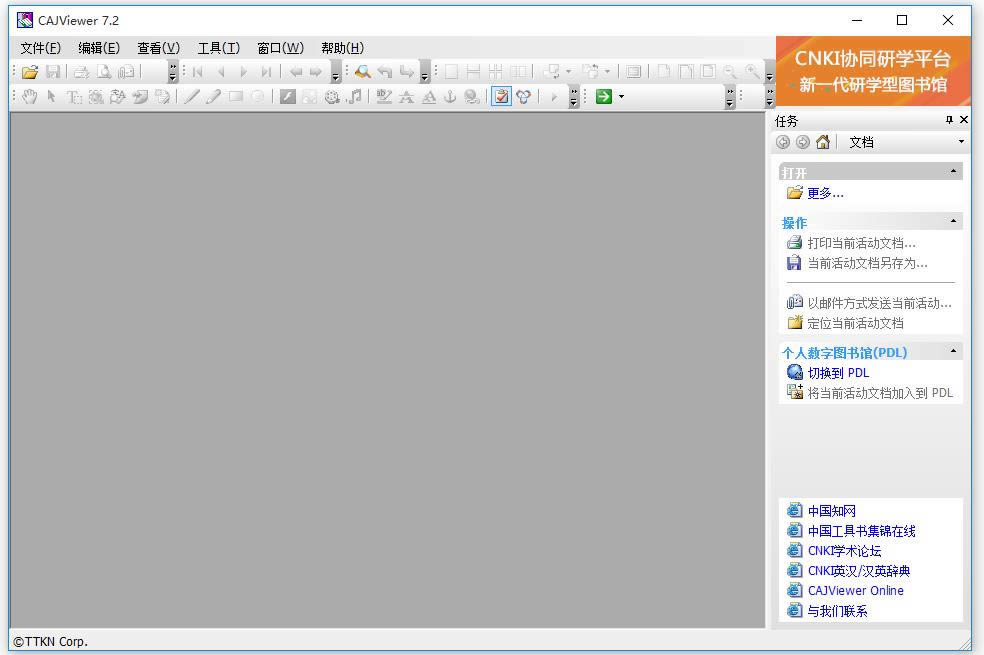Open the CNKI学术论坛 link

(844, 551)
